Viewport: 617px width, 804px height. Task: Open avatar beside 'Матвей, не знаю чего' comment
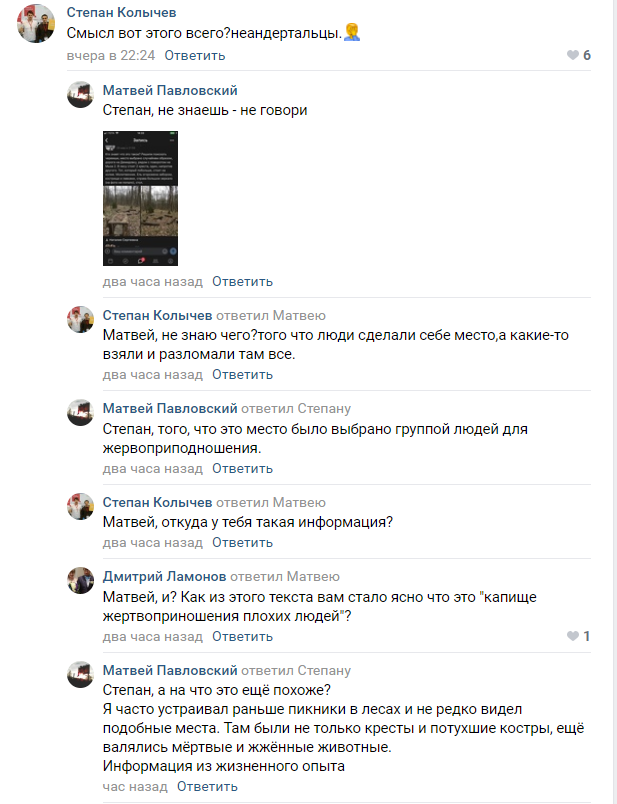tap(80, 319)
